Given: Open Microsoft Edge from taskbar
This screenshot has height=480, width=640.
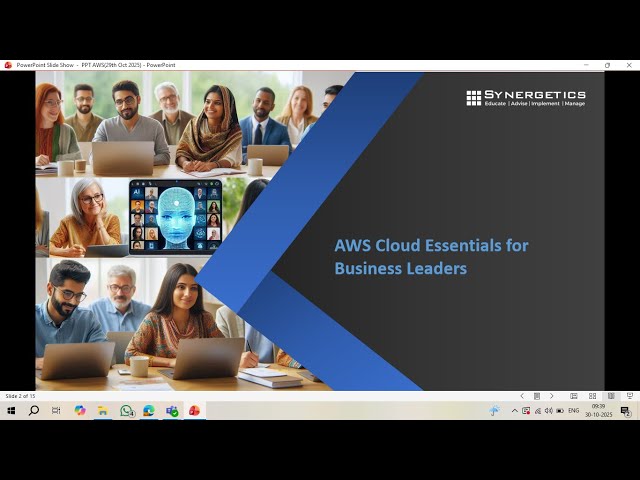Looking at the screenshot, I should (x=149, y=411).
